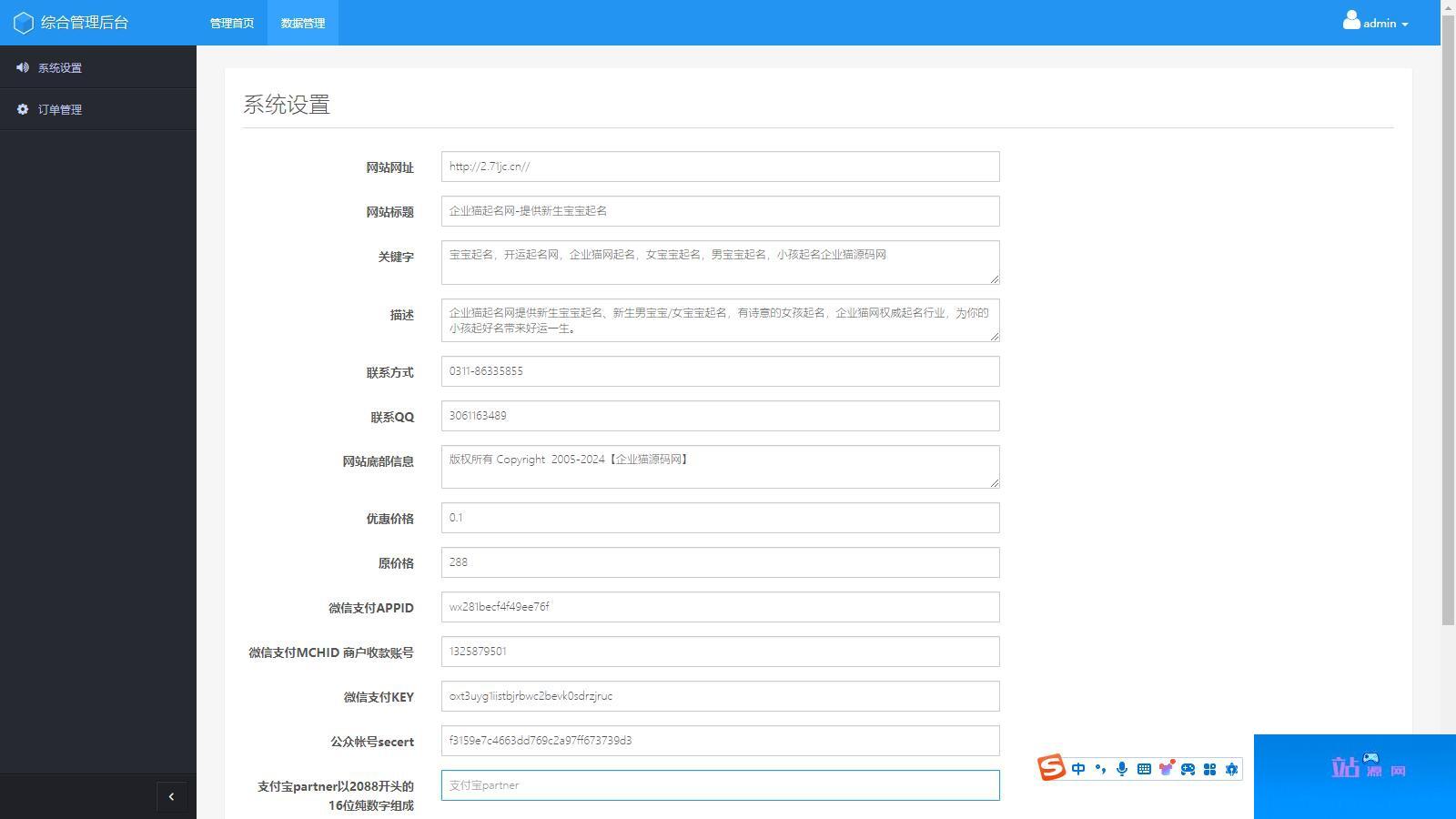Screen dimensions: 1456x819
Task: Click the 微信支付MCHID input field
Action: coord(721,652)
